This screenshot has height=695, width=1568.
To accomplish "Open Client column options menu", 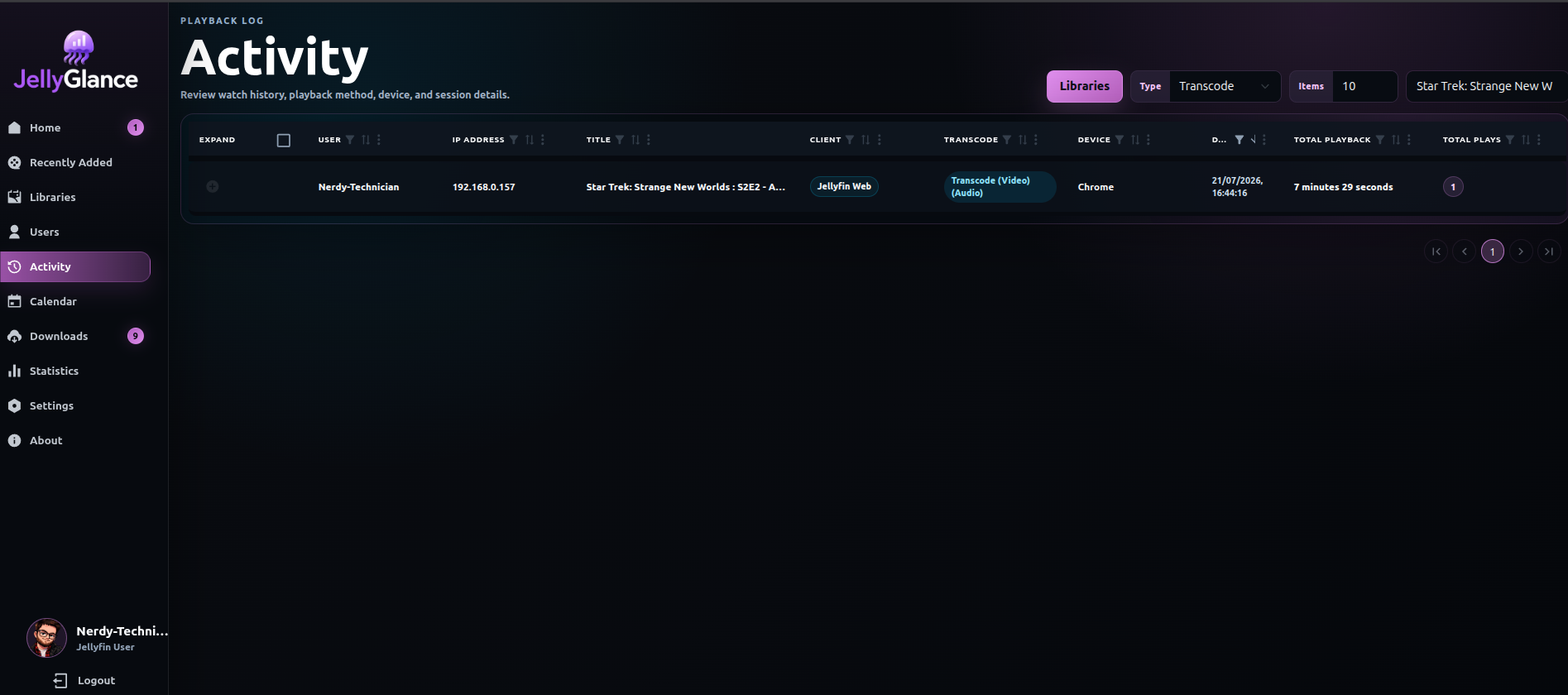I will (x=880, y=140).
